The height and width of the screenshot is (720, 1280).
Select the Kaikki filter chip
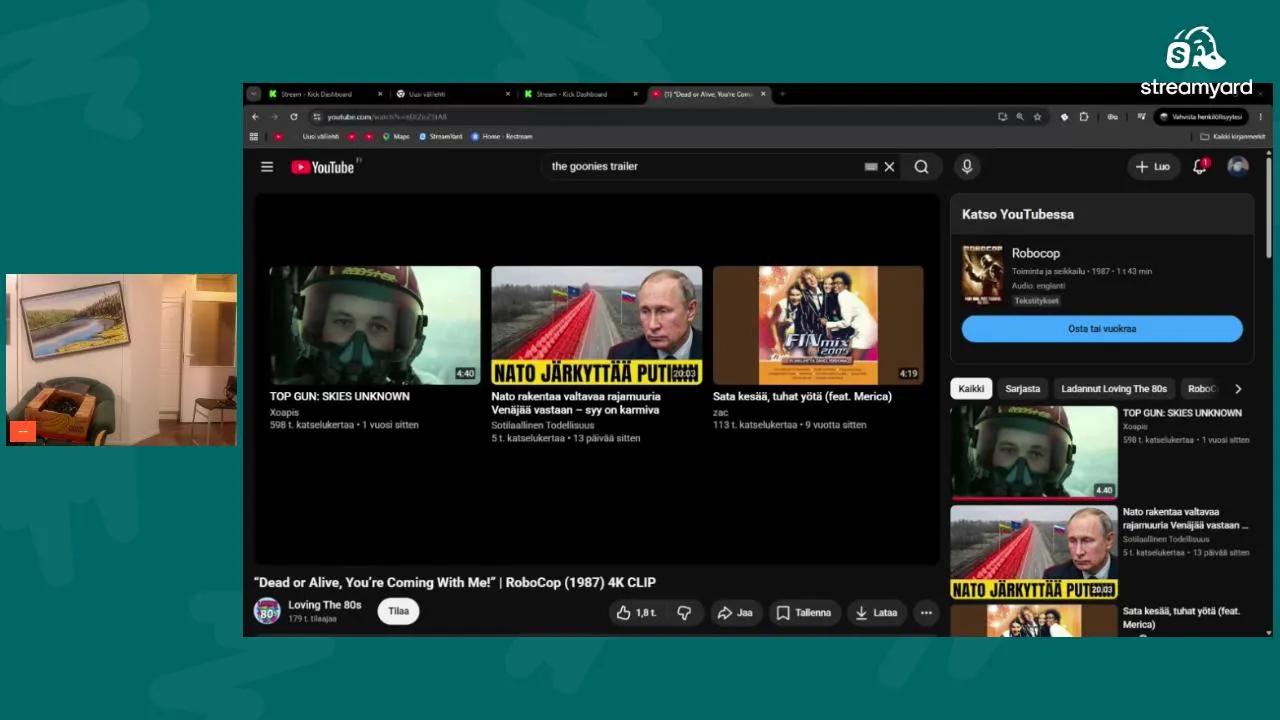point(971,389)
